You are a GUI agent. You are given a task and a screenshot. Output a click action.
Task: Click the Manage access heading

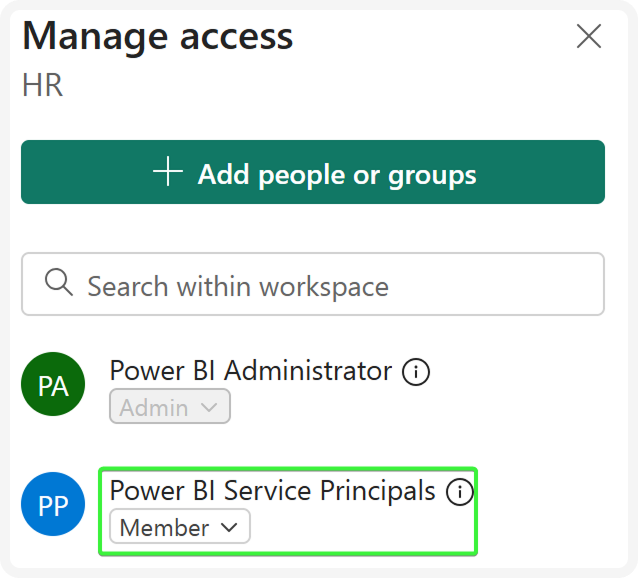click(x=157, y=37)
